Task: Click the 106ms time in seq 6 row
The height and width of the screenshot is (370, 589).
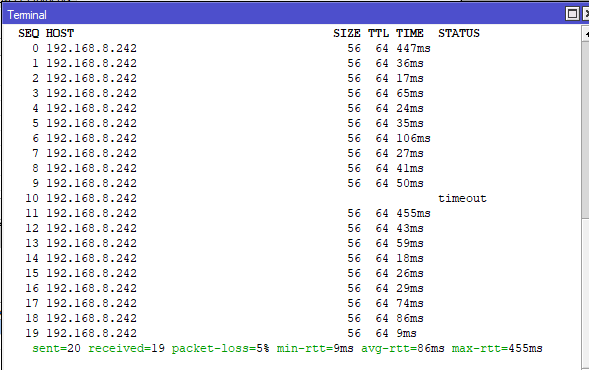Action: pos(413,139)
